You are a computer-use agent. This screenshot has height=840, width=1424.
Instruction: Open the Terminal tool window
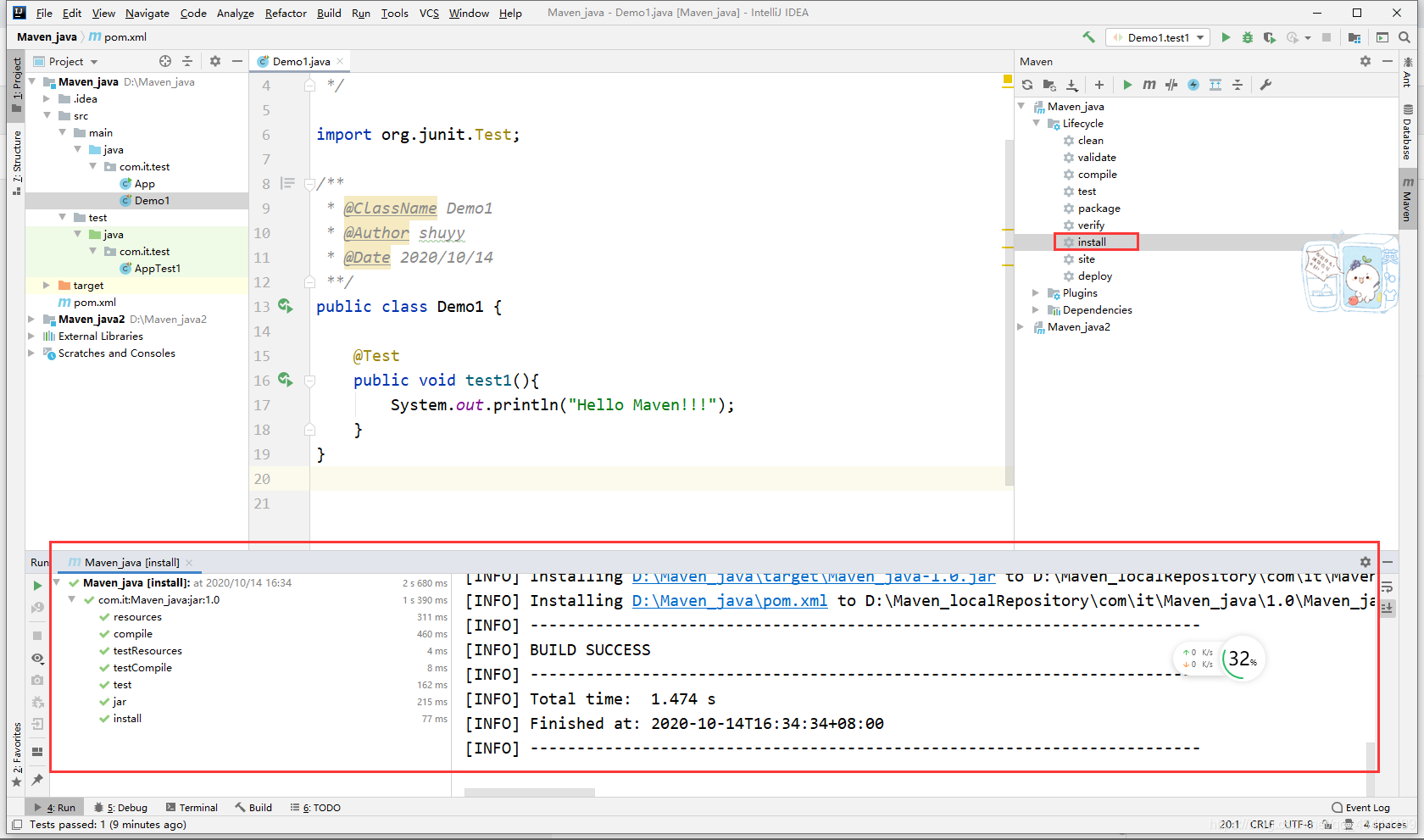click(192, 808)
